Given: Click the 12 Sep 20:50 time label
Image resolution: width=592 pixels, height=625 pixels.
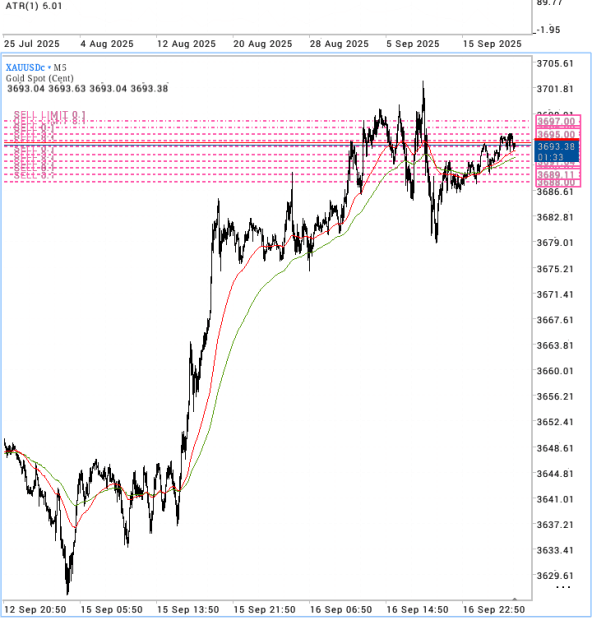Looking at the screenshot, I should 35,610.
